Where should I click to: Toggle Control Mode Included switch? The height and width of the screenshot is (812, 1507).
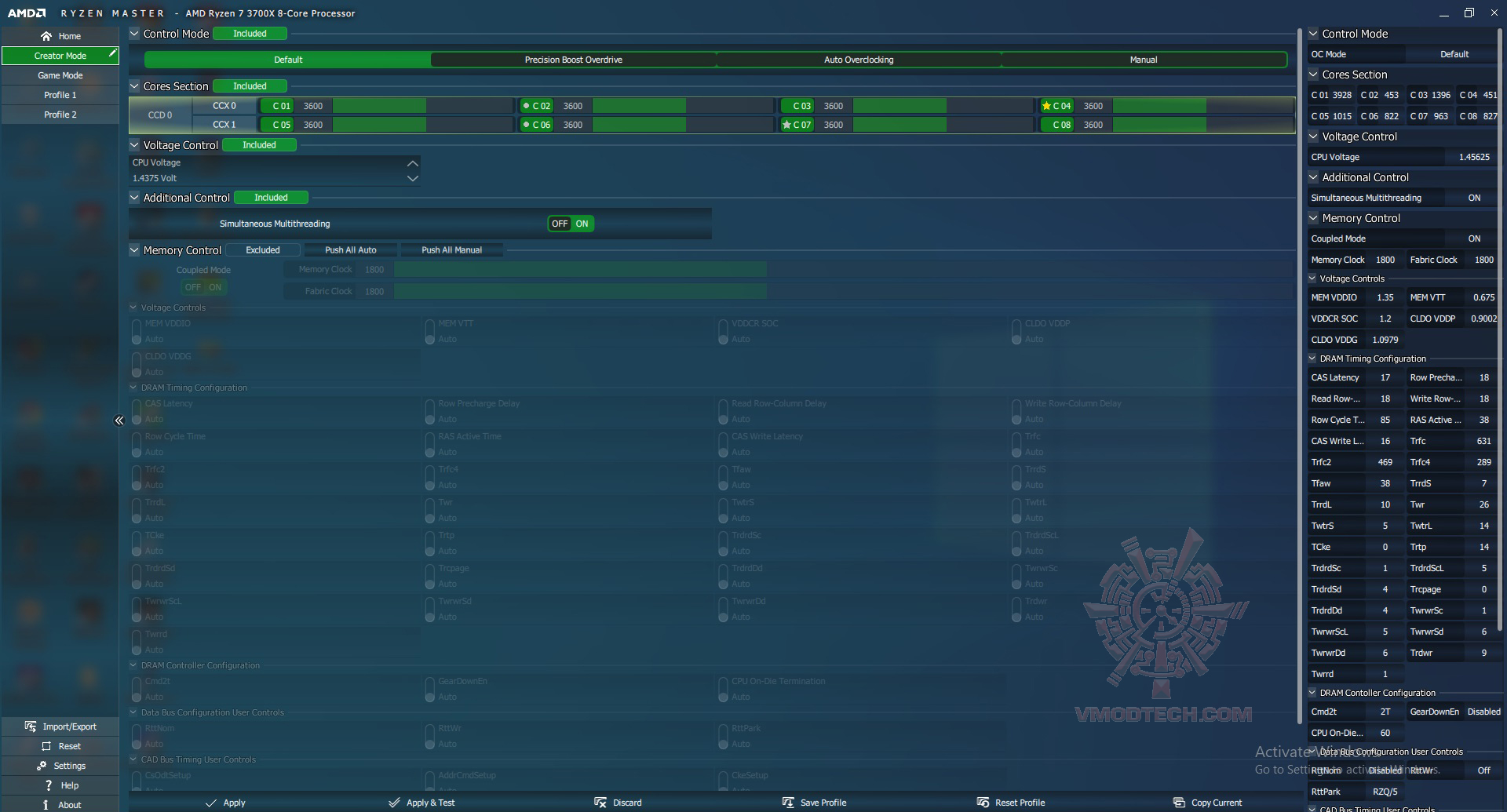250,34
